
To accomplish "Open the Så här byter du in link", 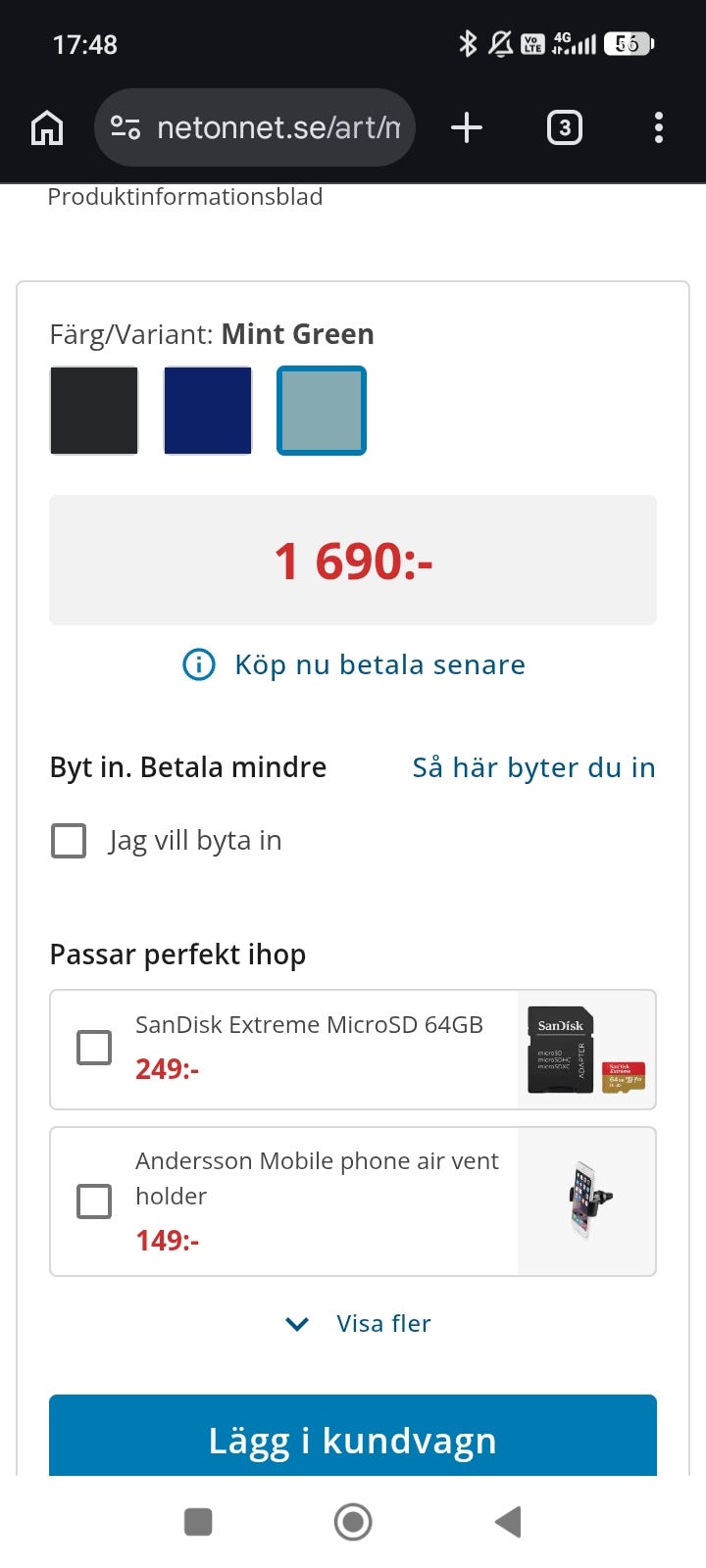I will [533, 767].
